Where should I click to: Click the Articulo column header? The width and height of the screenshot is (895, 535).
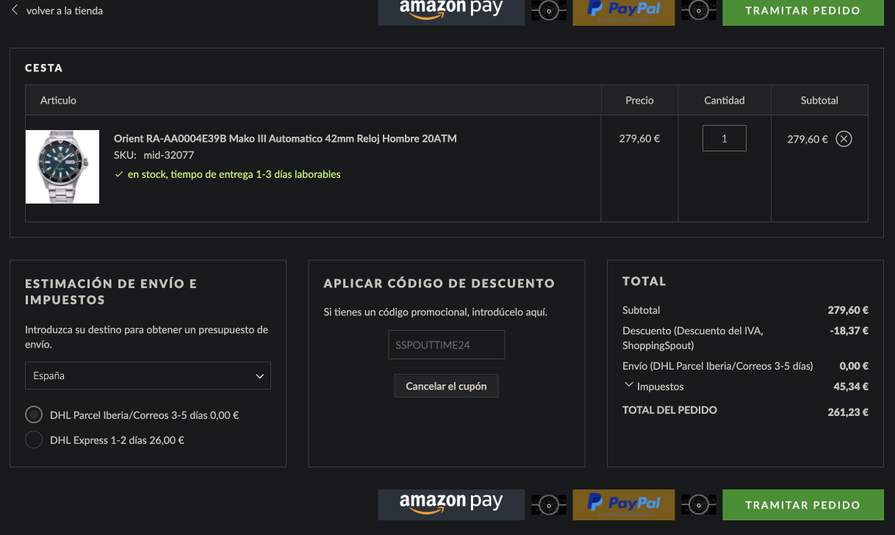coord(58,100)
